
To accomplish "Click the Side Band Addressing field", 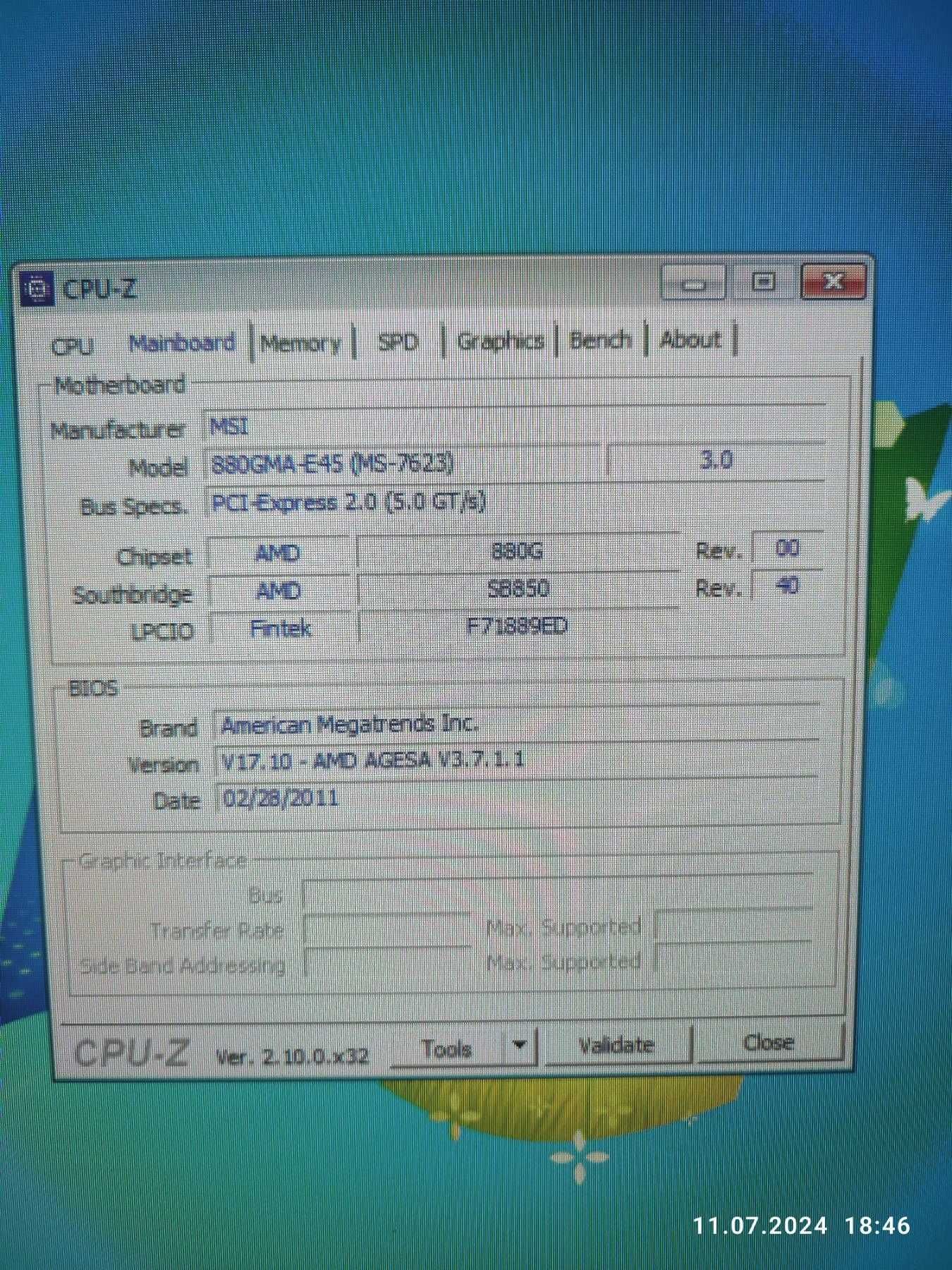I will pyautogui.click(x=386, y=961).
